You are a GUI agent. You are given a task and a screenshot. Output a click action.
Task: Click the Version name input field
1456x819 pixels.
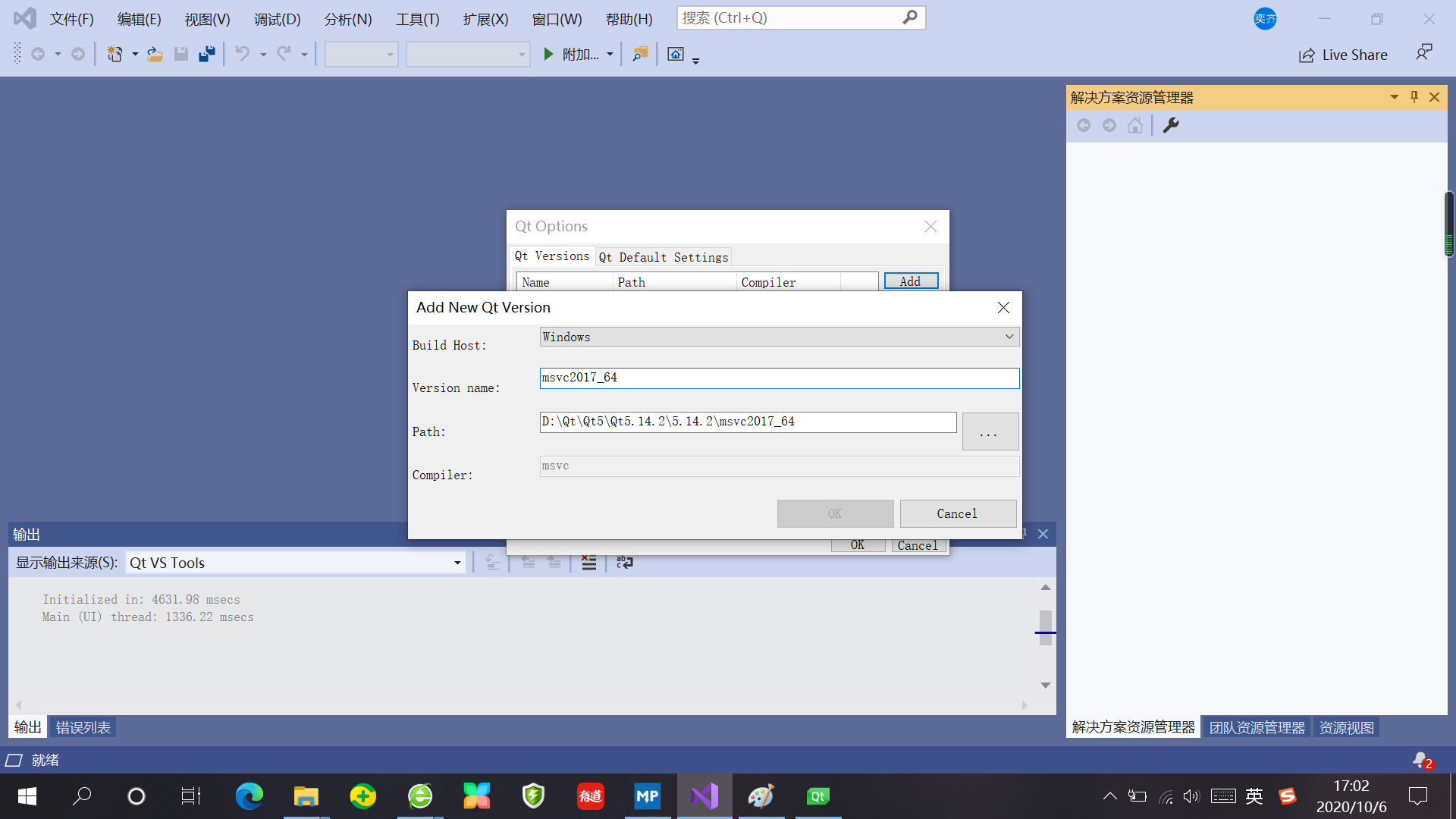pyautogui.click(x=779, y=378)
